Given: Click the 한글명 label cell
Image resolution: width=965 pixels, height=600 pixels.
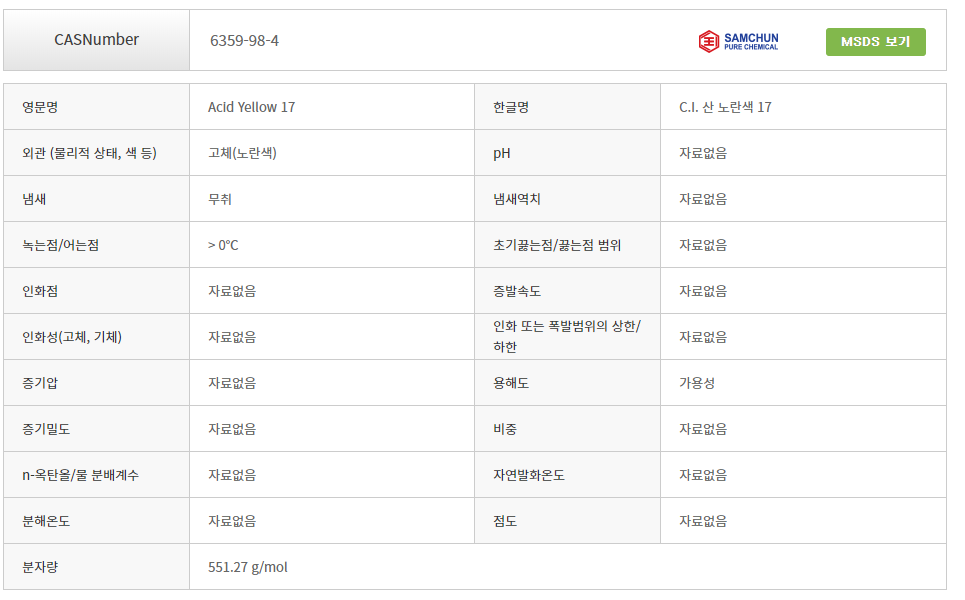Looking at the screenshot, I should tap(567, 107).
